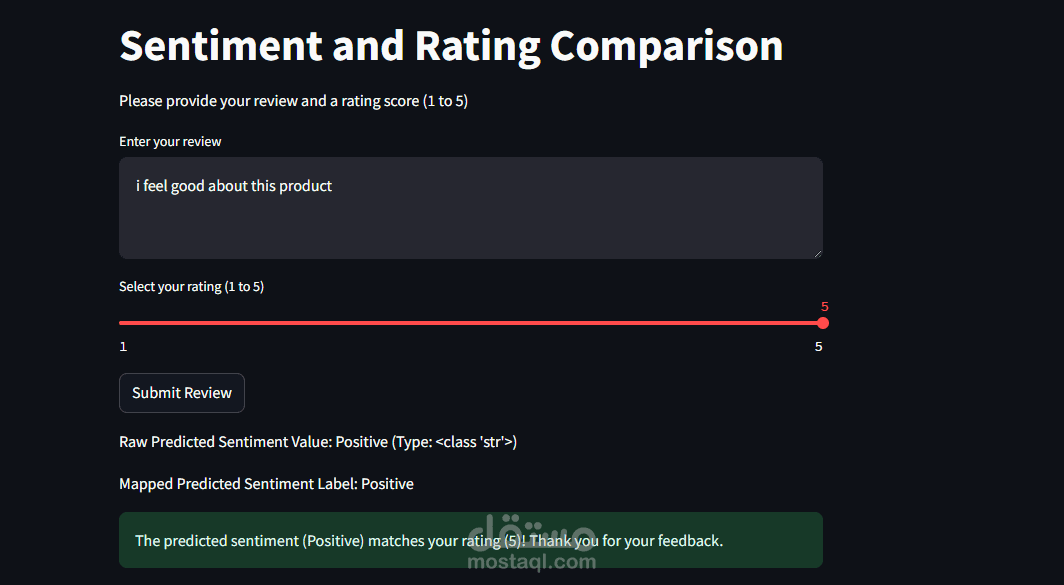
Task: Click the 'Enter your review' field label
Action: tap(170, 142)
